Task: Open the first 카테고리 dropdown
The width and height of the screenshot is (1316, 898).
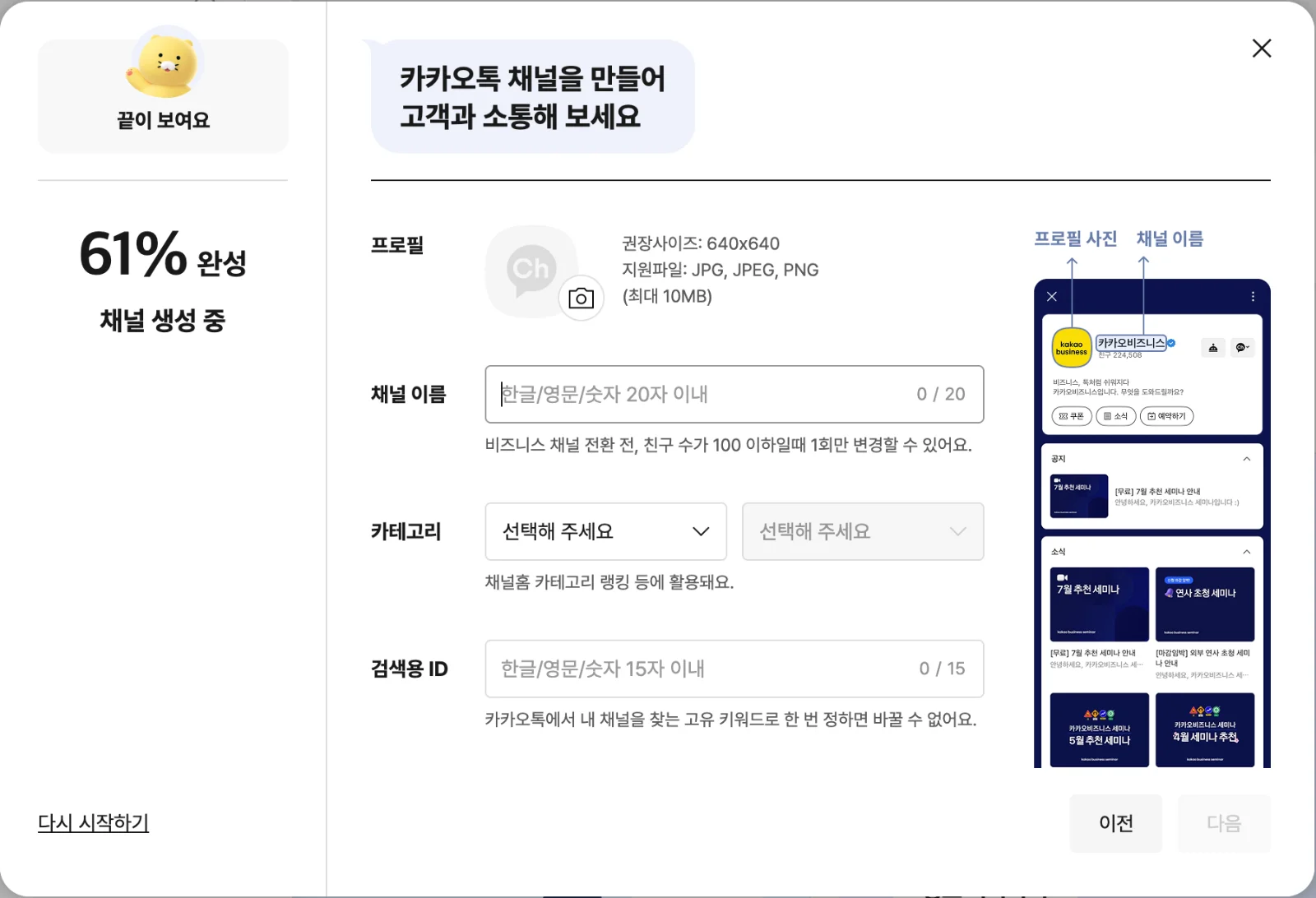Action: pyautogui.click(x=606, y=531)
